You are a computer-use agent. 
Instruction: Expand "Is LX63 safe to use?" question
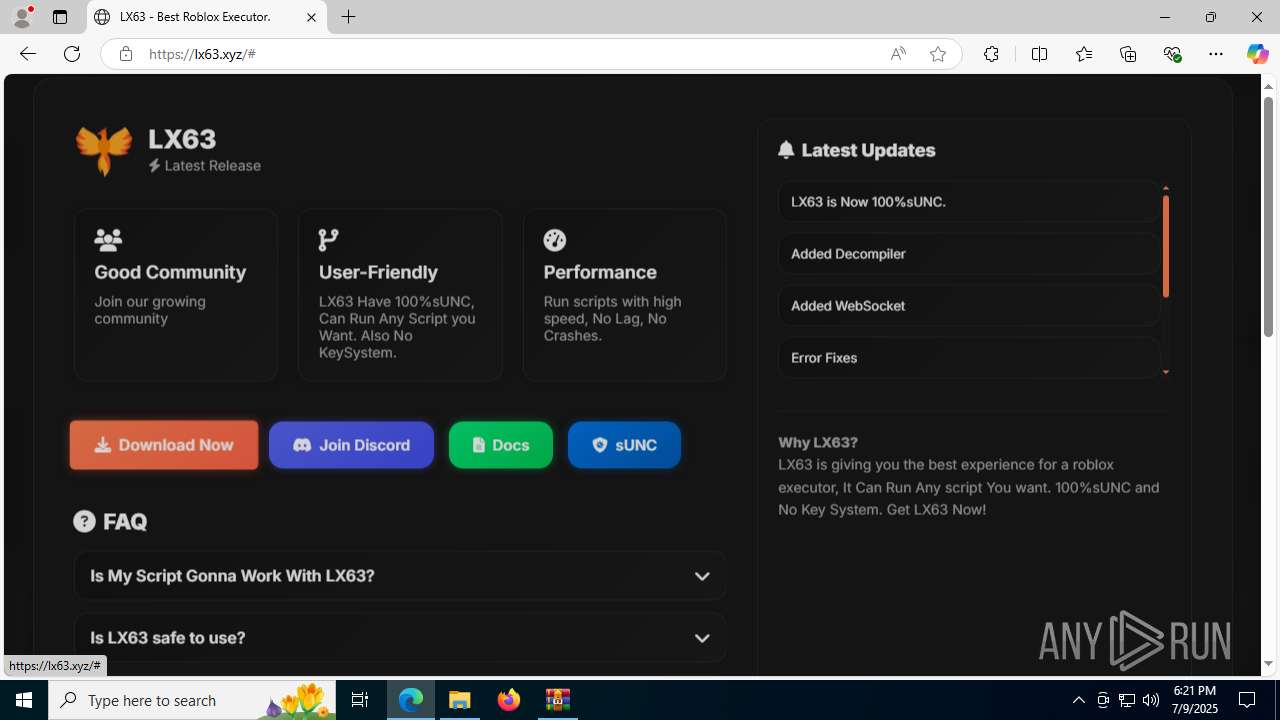pyautogui.click(x=400, y=638)
